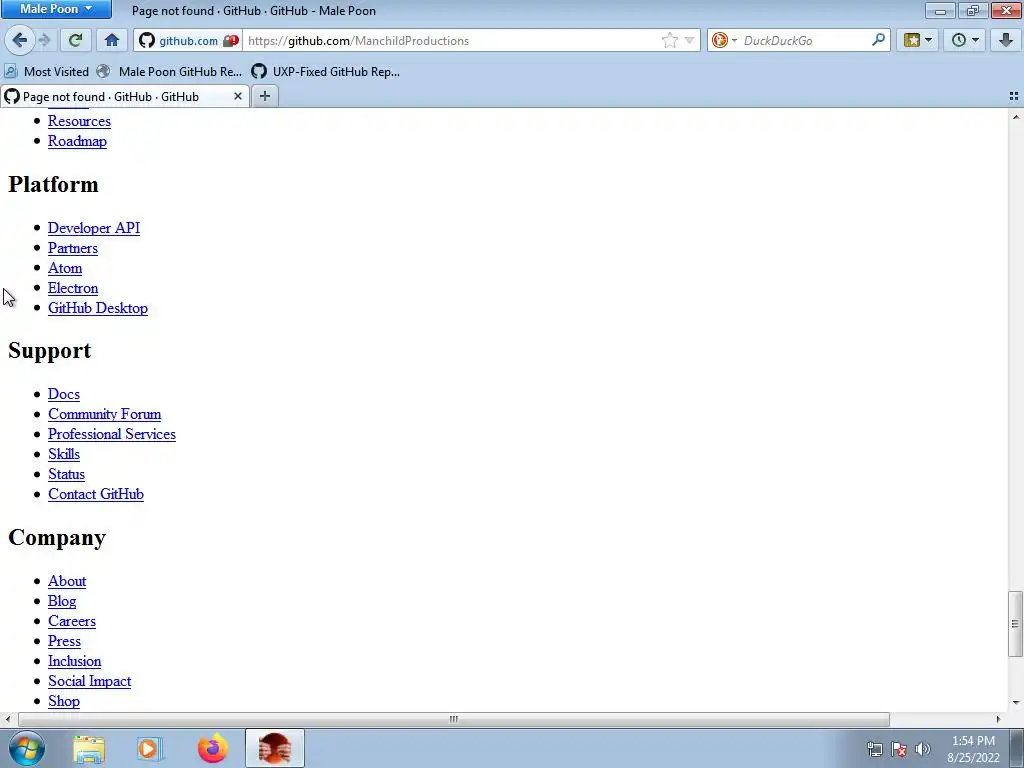Open the Status link
Image resolution: width=1024 pixels, height=768 pixels.
point(66,474)
